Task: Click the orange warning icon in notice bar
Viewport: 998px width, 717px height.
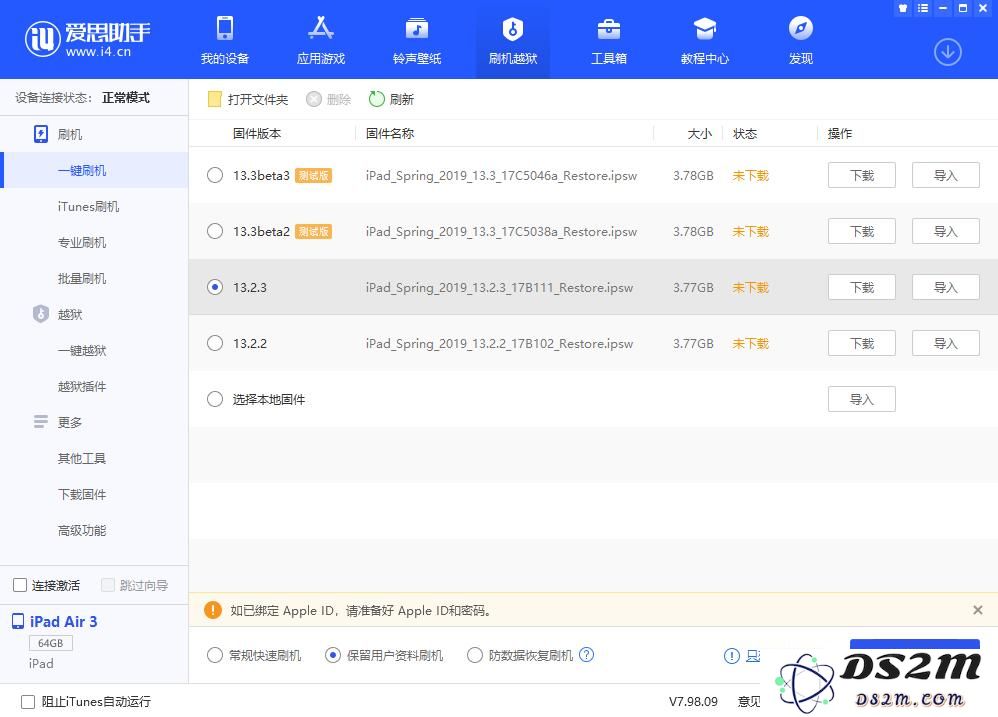Action: pos(213,610)
